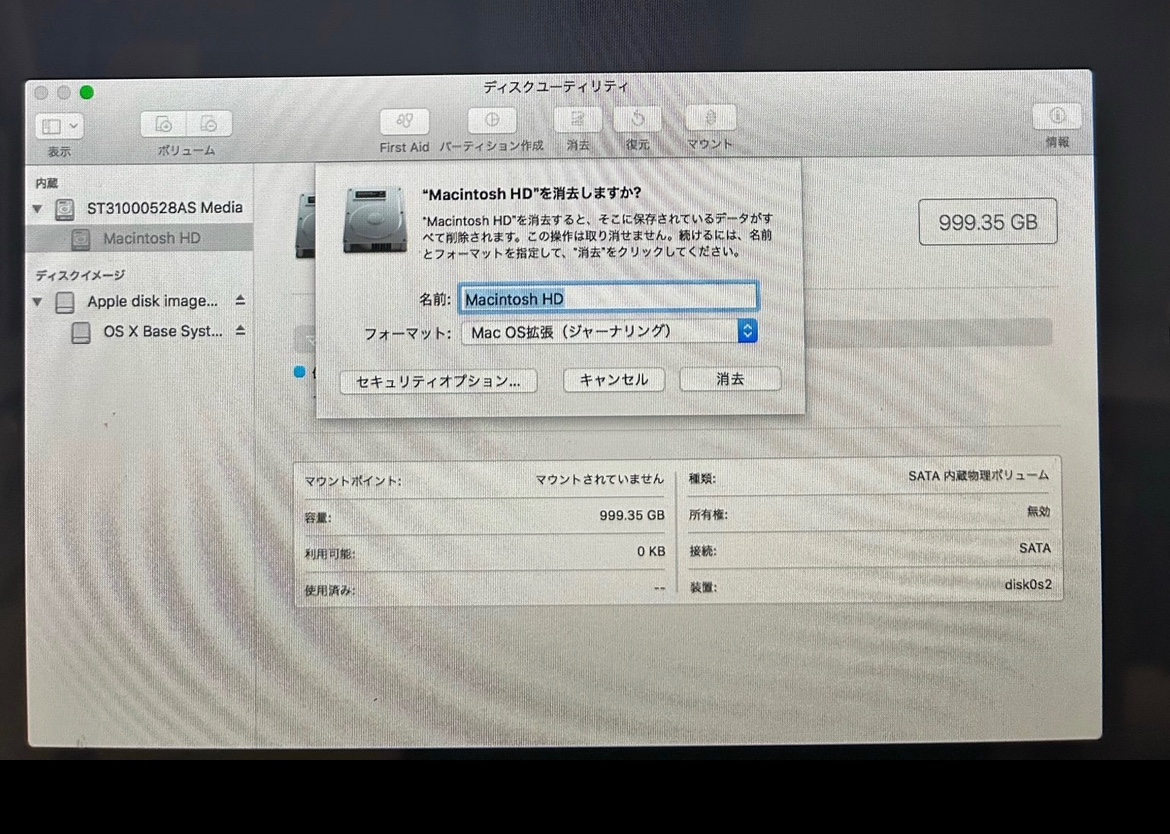Click the add volume toolbar icon
The image size is (1170, 834).
coord(163,124)
